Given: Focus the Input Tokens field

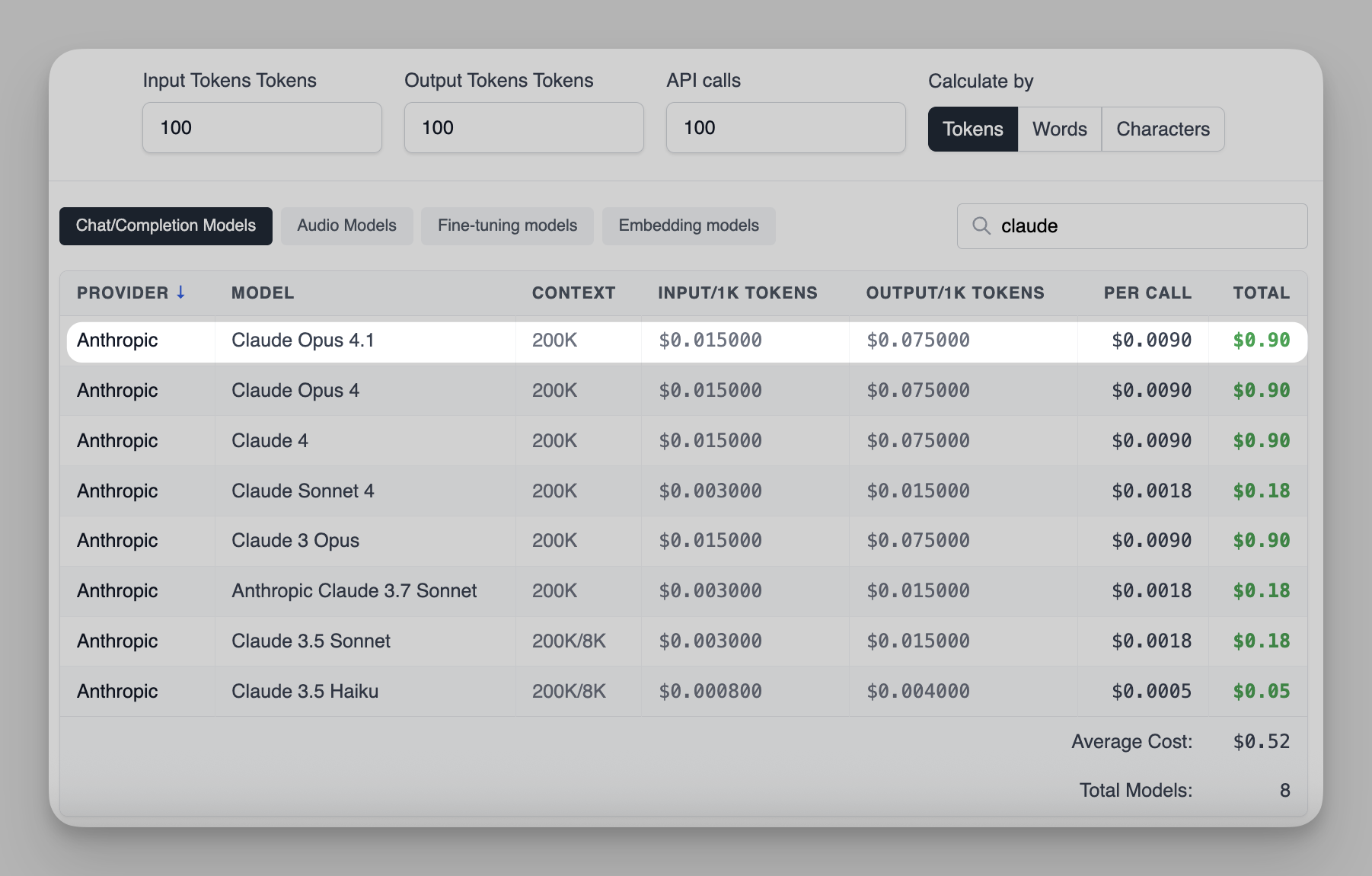Looking at the screenshot, I should [262, 128].
